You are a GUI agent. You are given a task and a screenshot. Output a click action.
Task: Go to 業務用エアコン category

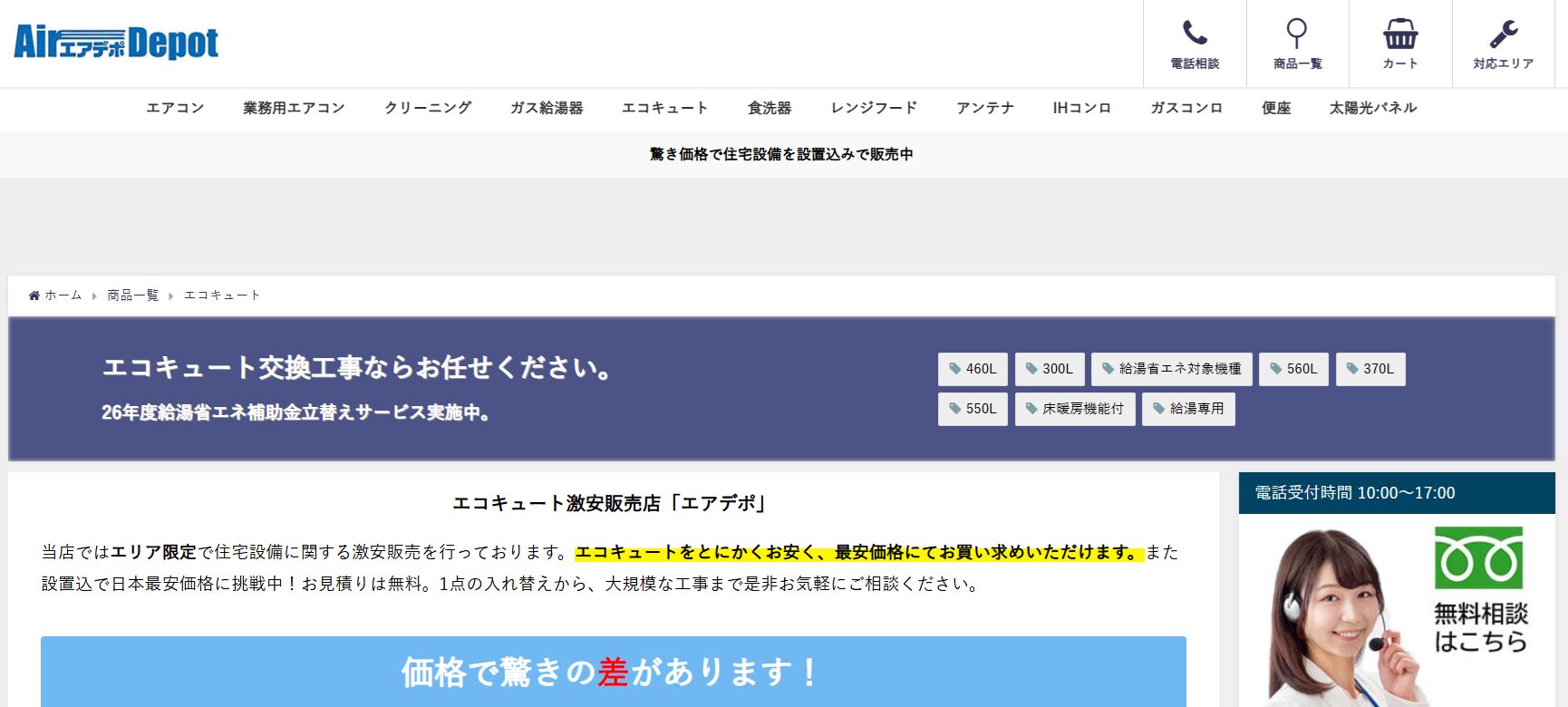(x=294, y=108)
